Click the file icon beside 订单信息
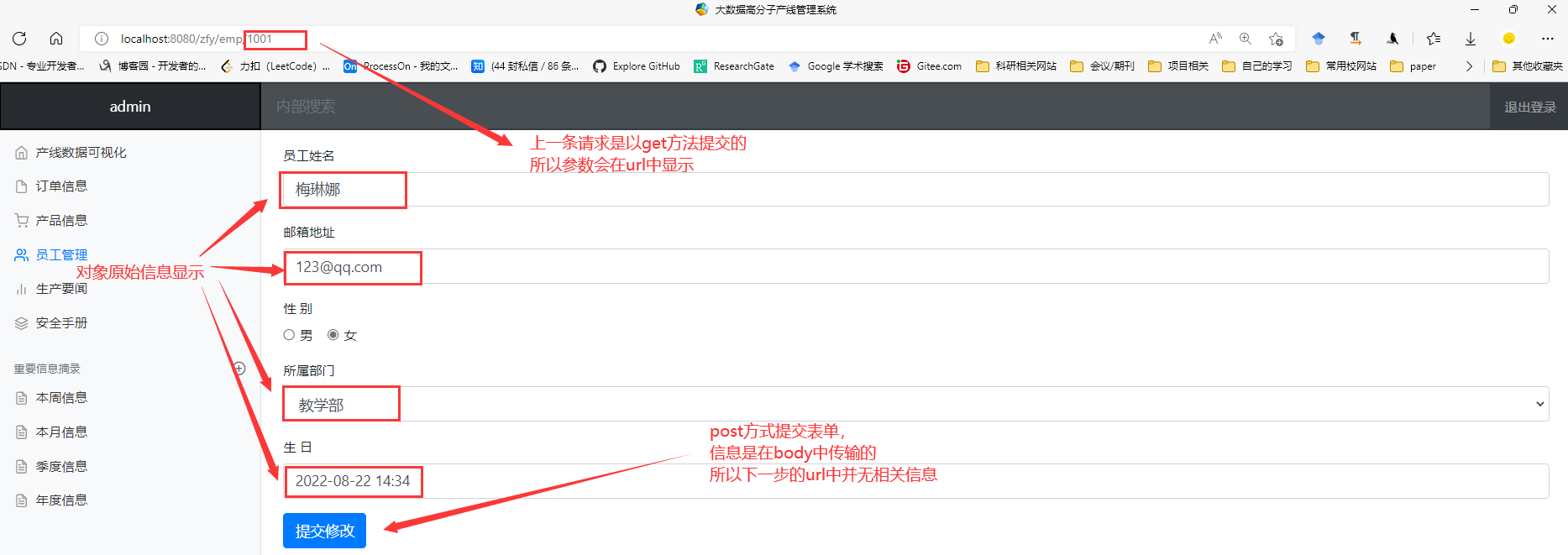Screen dimensions: 1568x555 [22, 186]
